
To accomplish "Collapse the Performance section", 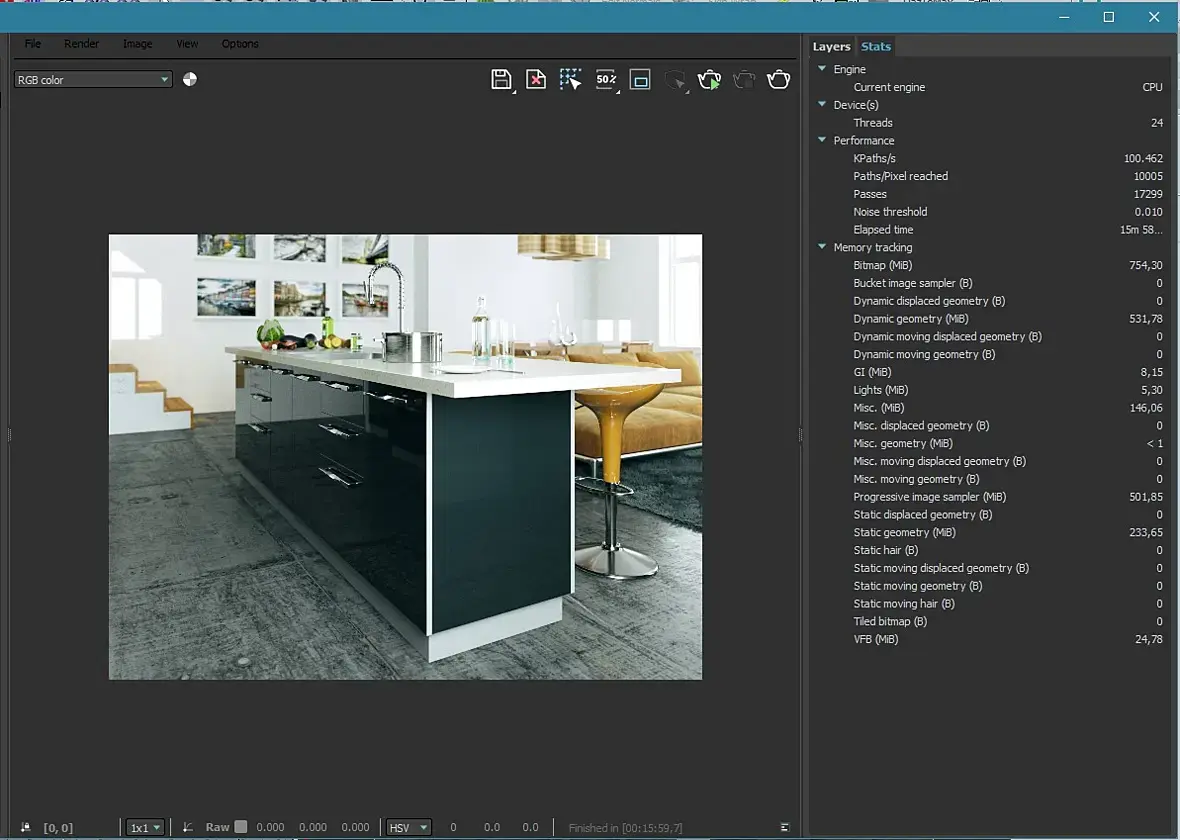I will (822, 141).
